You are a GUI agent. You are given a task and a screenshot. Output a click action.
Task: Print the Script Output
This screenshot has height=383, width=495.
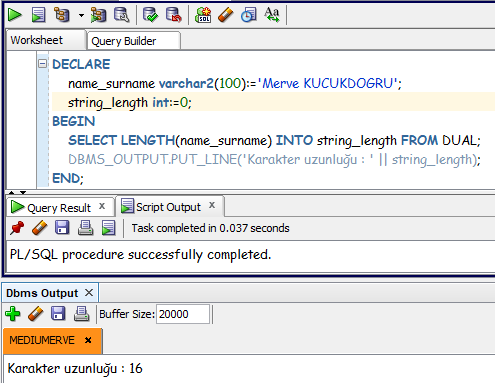tap(85, 228)
